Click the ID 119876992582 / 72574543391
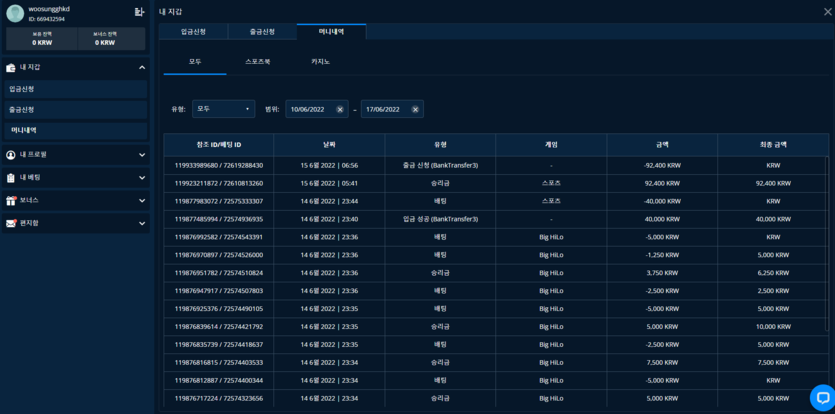This screenshot has width=835, height=414. coord(219,237)
